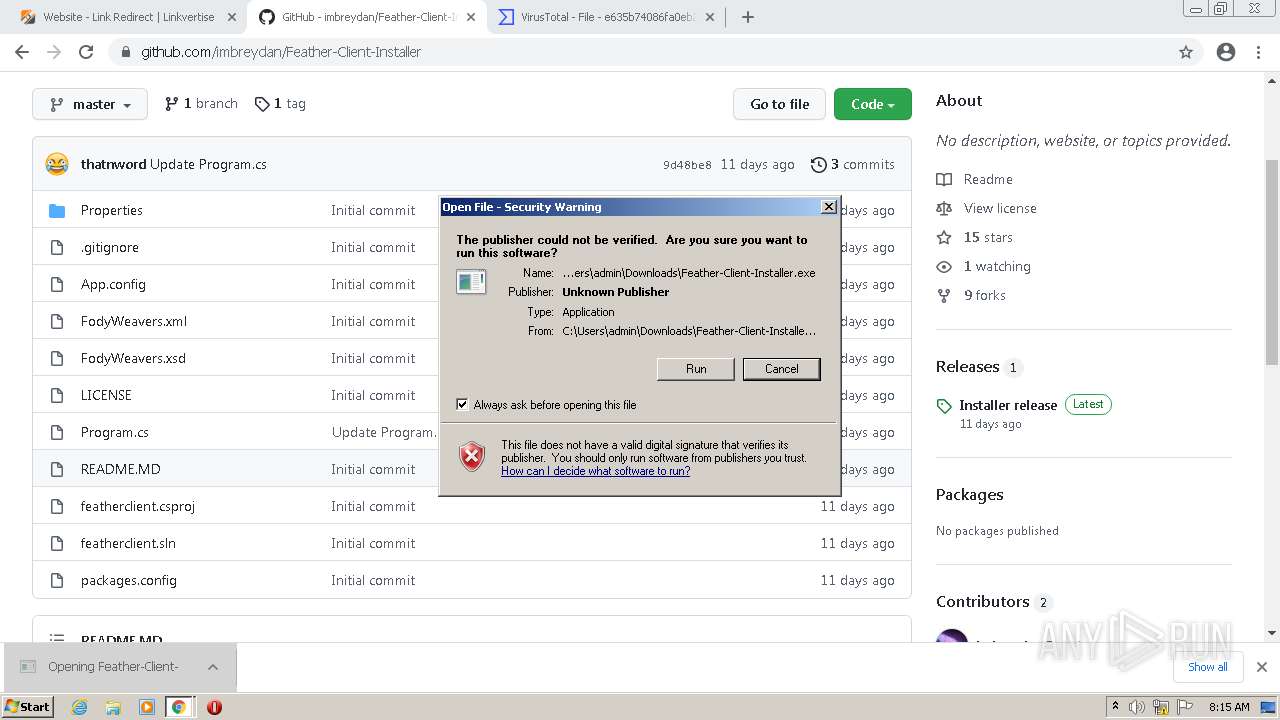Open the App.config file
The image size is (1280, 720).
click(x=113, y=284)
